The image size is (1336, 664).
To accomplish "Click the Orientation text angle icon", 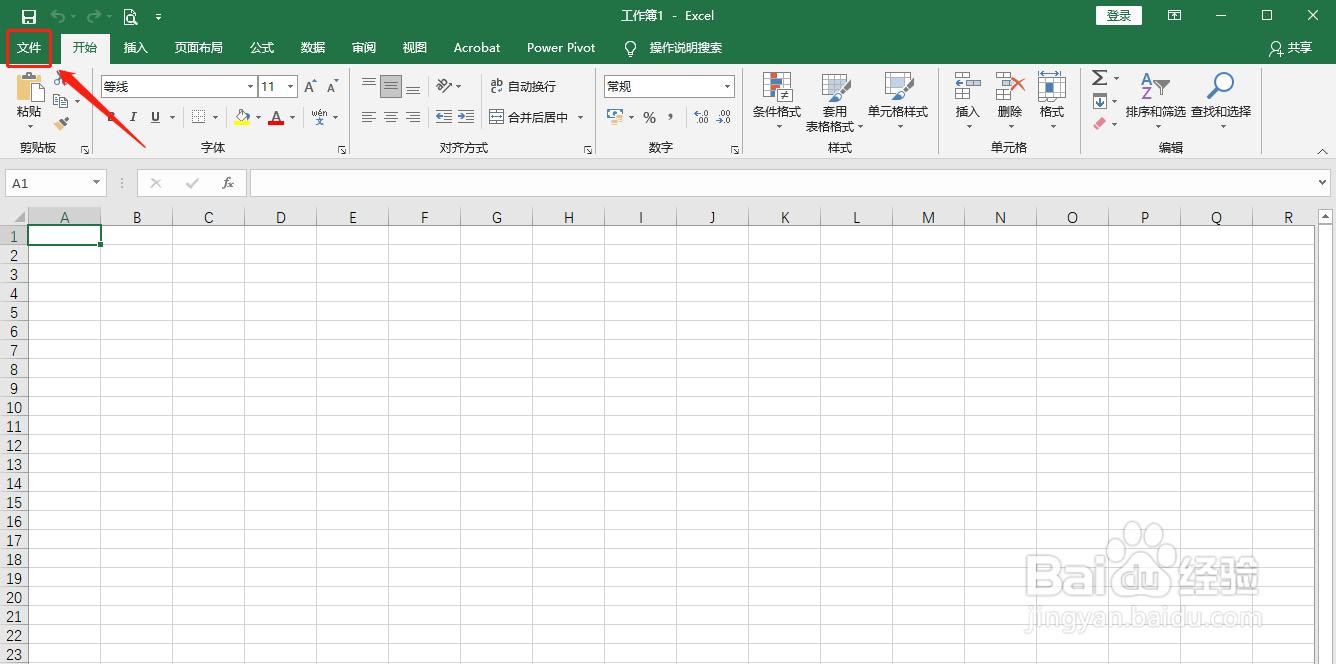I will (444, 87).
